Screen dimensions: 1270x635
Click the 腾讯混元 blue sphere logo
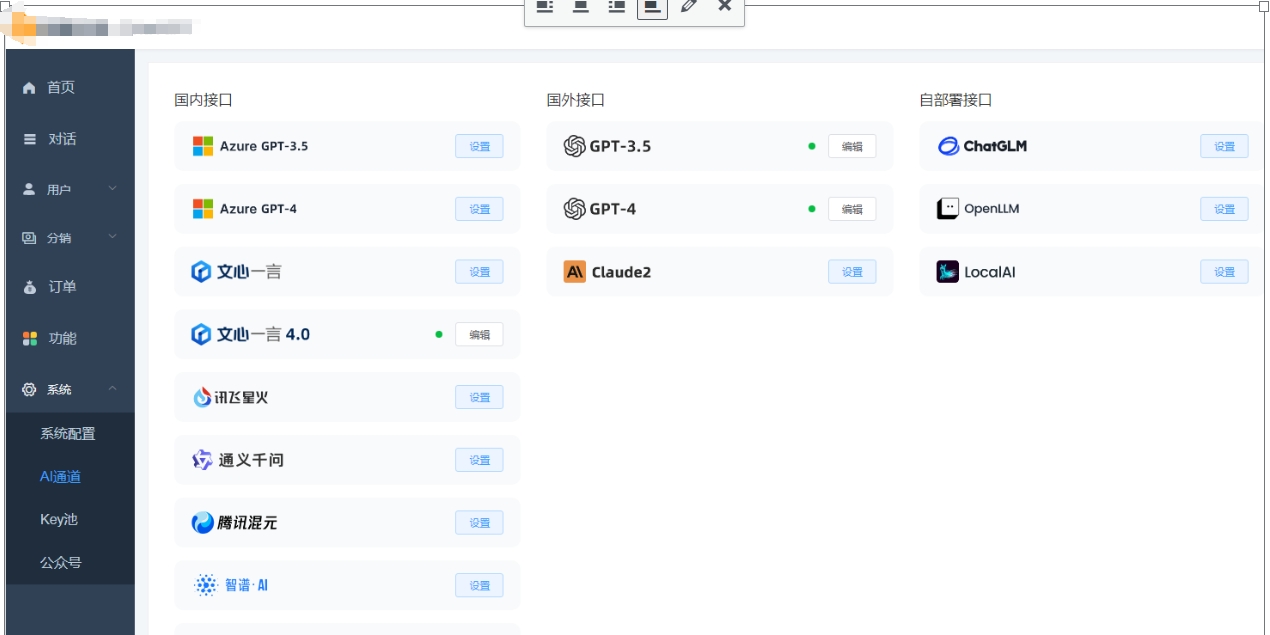(203, 522)
